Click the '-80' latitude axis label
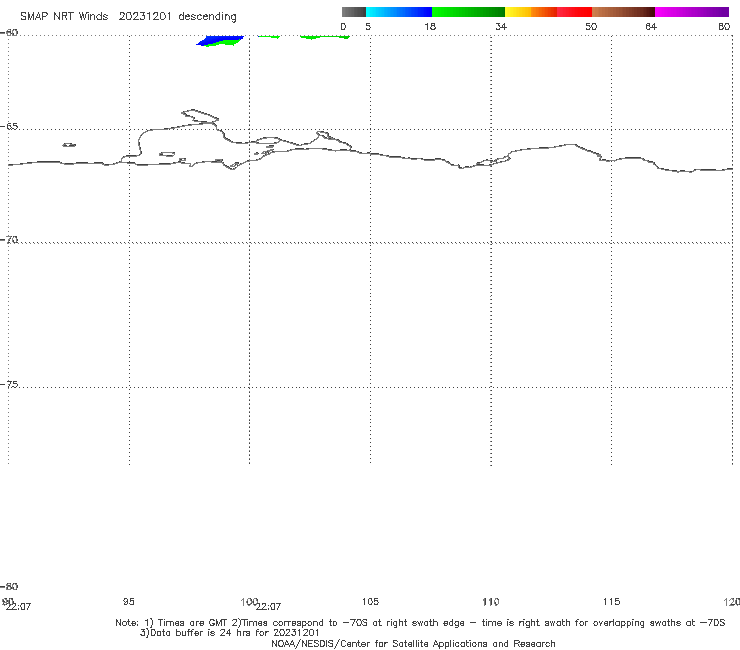 [9, 586]
